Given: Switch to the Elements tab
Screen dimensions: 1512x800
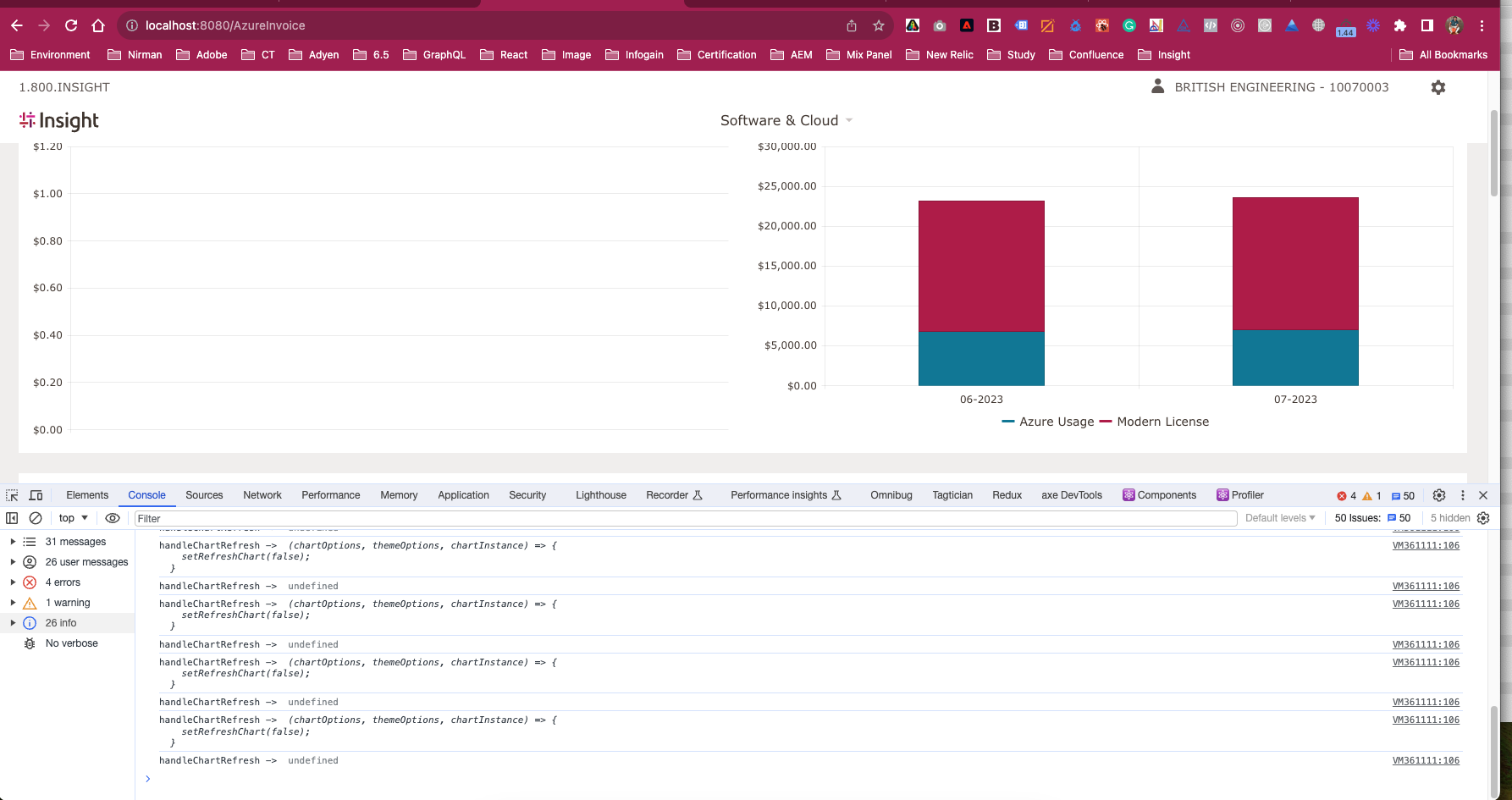Looking at the screenshot, I should click(x=87, y=495).
